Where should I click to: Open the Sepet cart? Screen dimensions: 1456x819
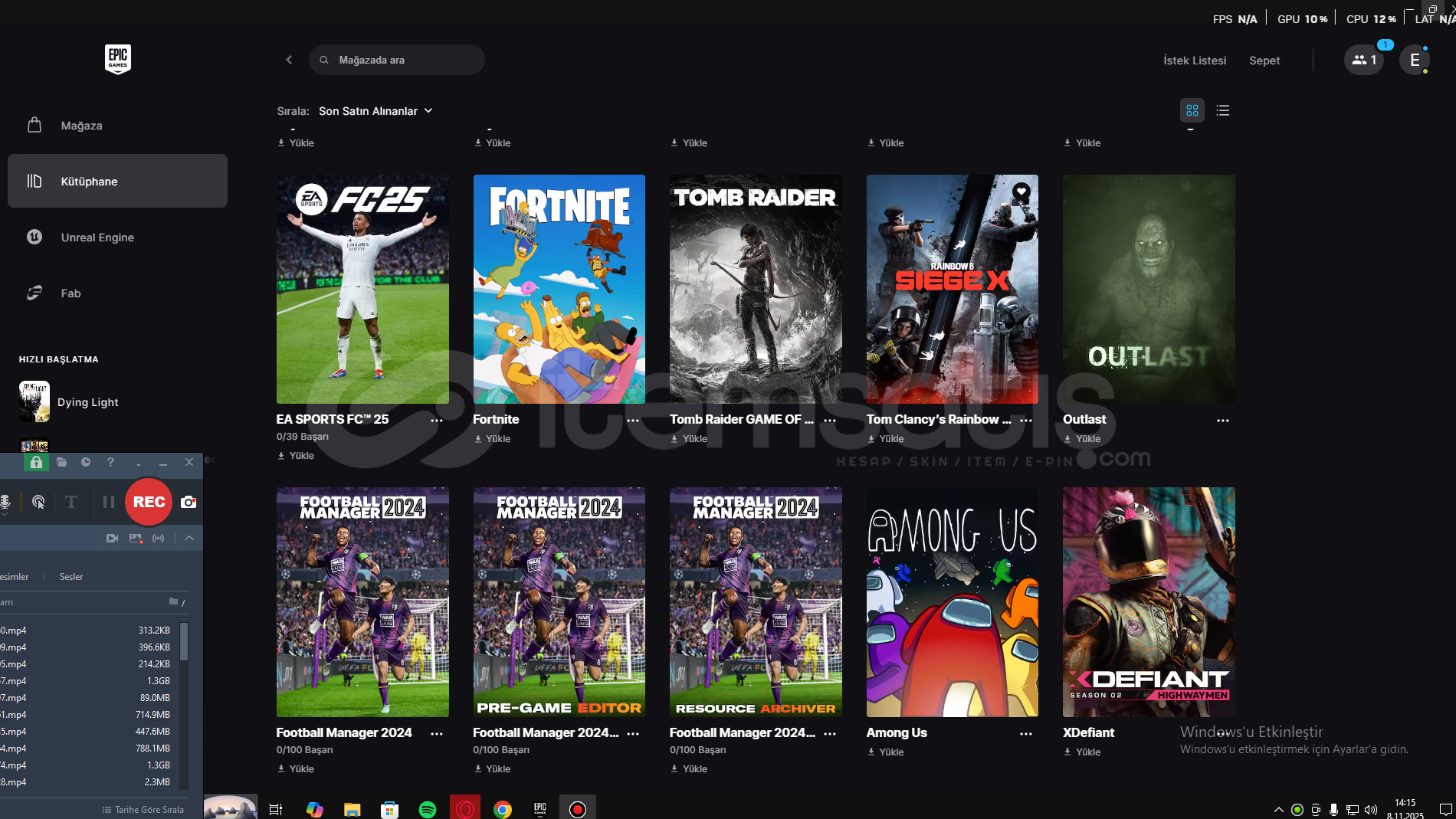1264,61
